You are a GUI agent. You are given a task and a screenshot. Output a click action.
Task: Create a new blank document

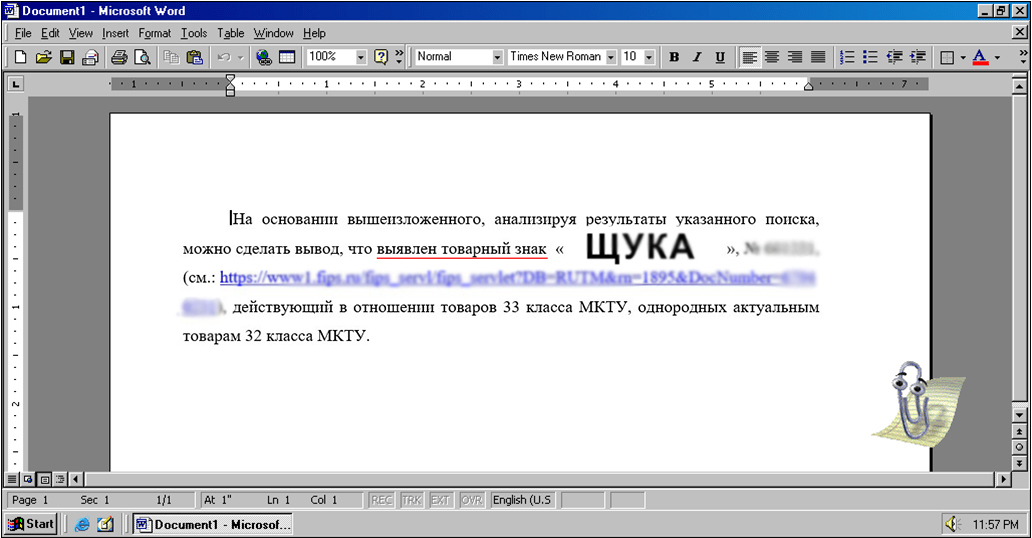point(20,57)
